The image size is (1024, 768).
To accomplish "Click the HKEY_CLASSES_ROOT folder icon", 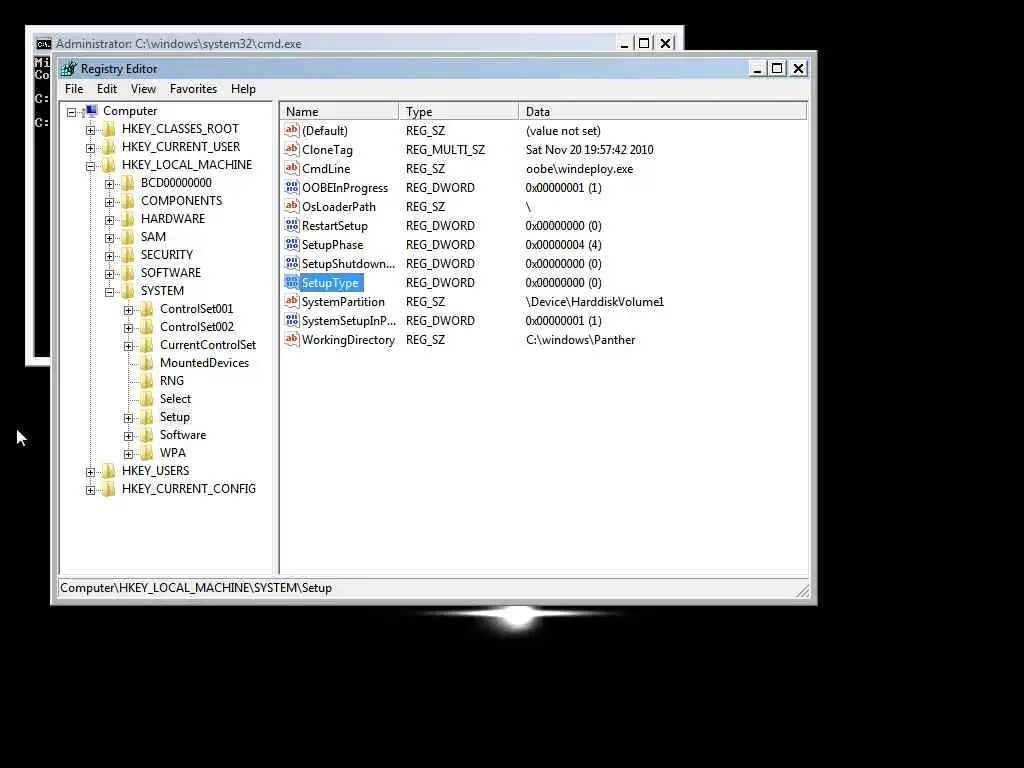I will click(x=109, y=129).
